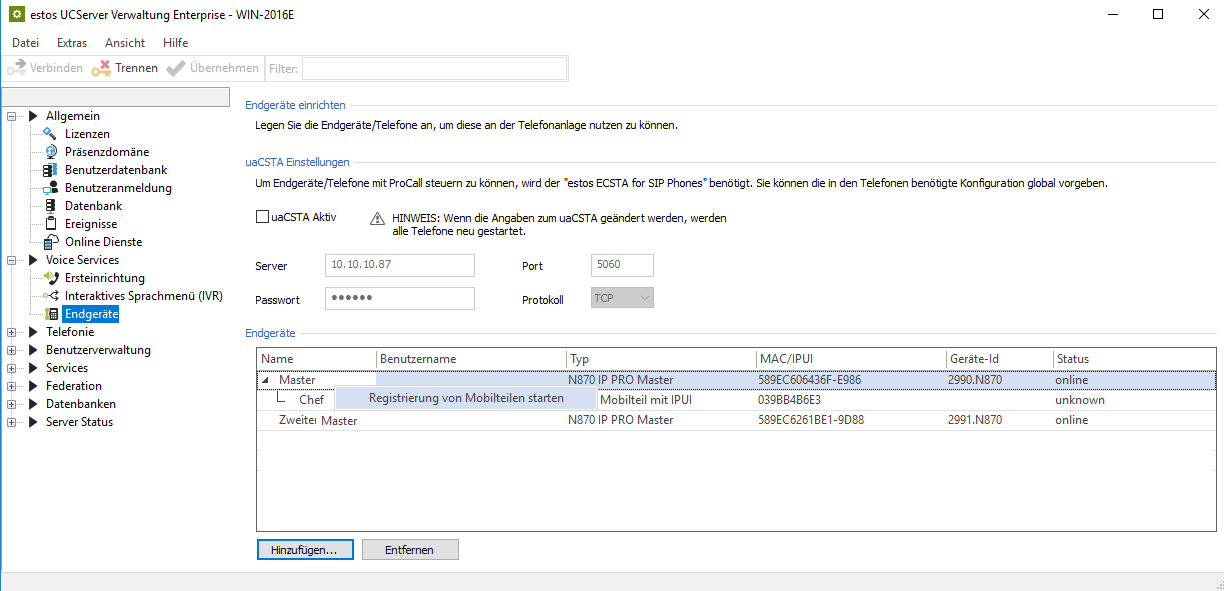Open the Protokoll TCP dropdown

click(x=623, y=298)
